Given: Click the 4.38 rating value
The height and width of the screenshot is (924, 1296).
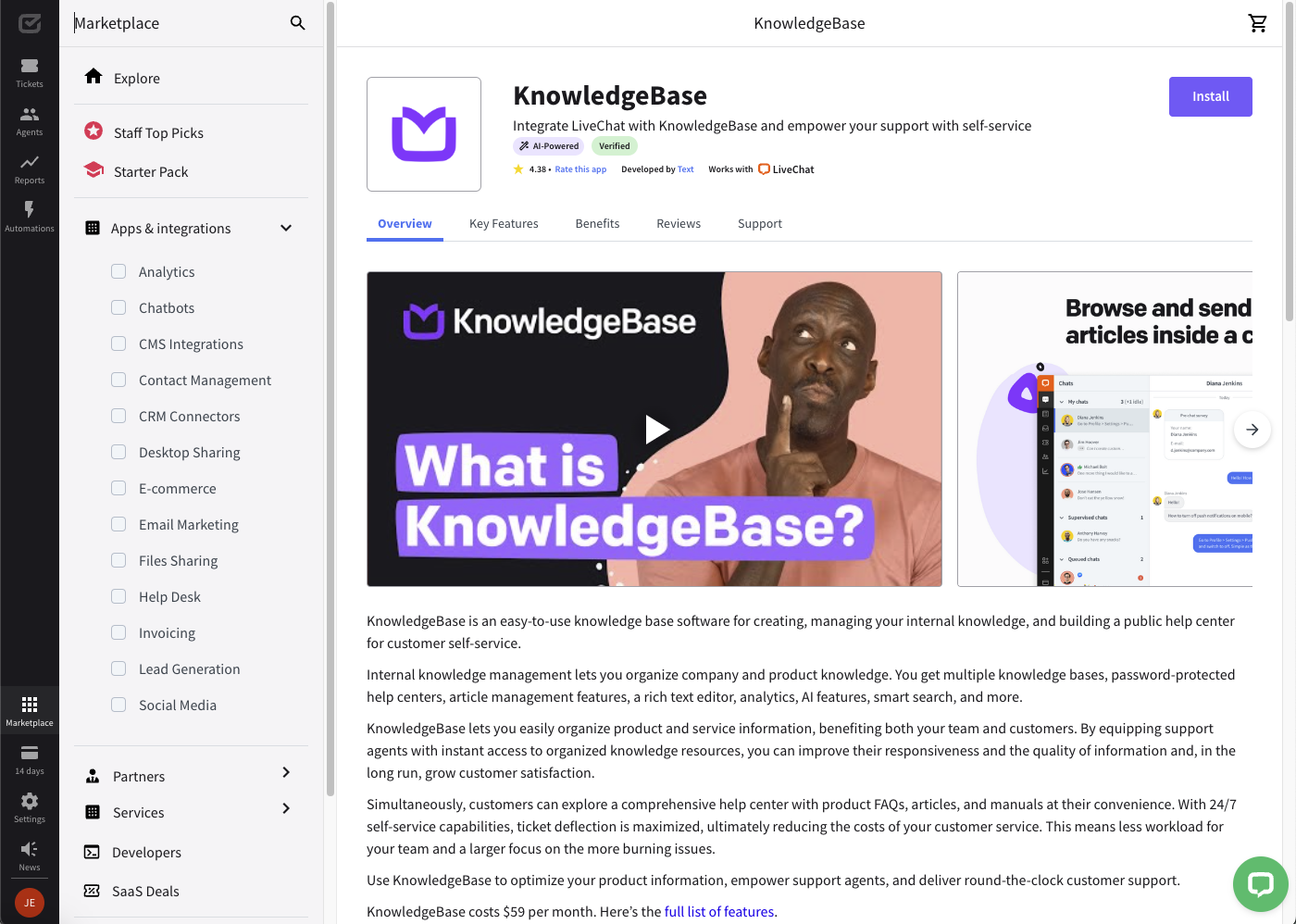Looking at the screenshot, I should tap(537, 169).
